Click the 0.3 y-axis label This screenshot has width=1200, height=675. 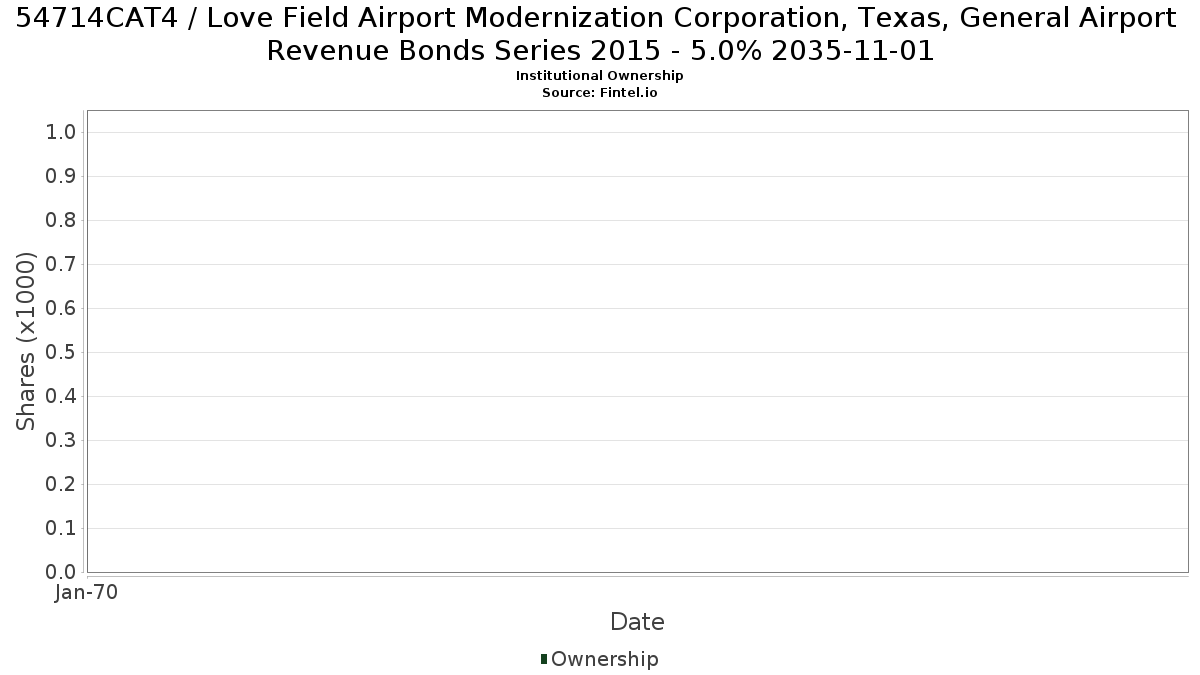(62, 440)
